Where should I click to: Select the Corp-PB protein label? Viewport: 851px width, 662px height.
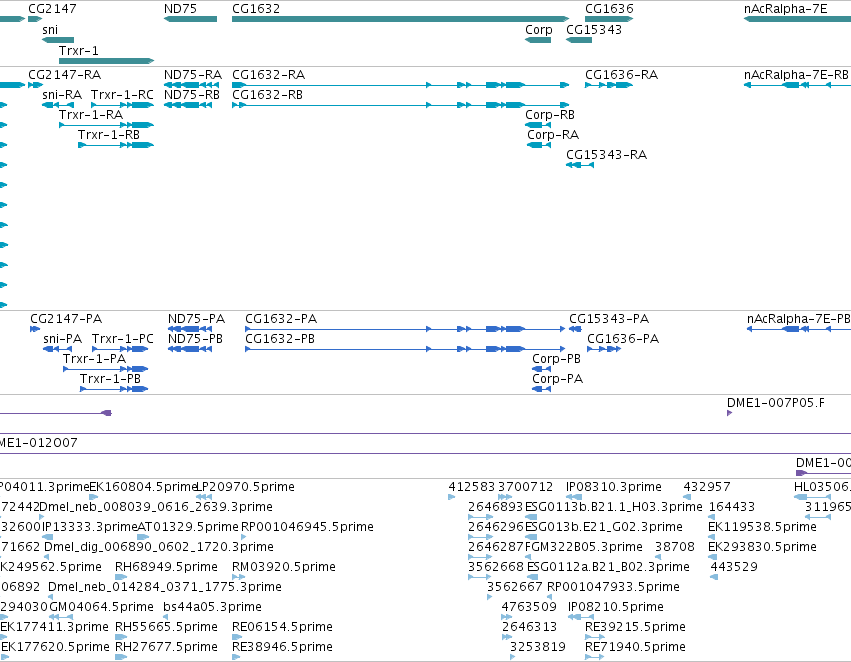[556, 359]
